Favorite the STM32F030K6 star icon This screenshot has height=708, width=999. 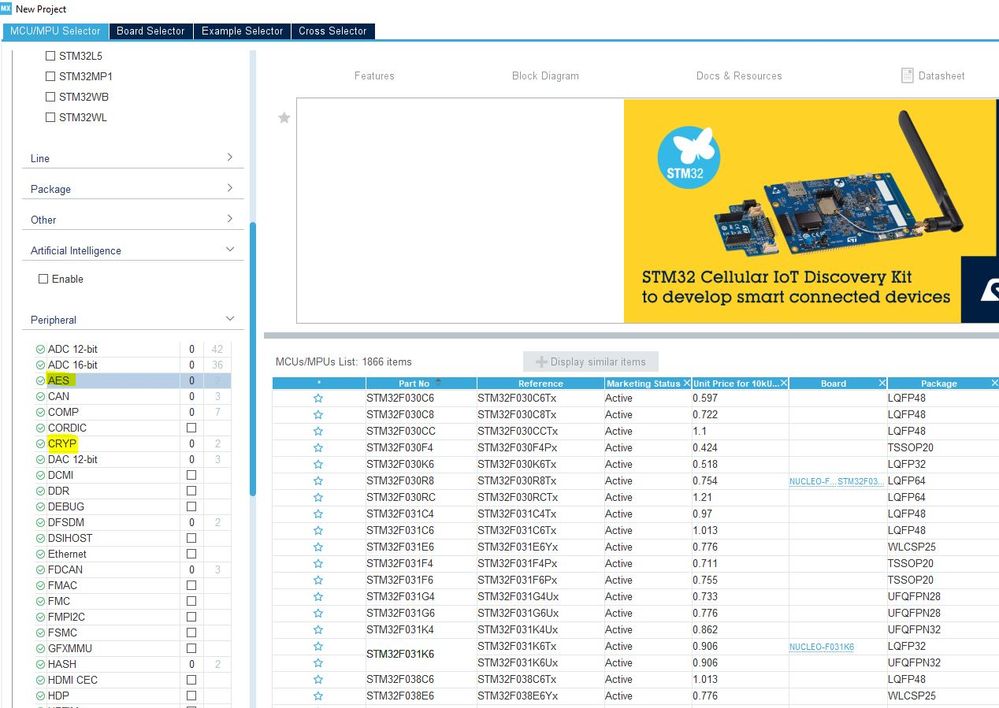[x=318, y=465]
